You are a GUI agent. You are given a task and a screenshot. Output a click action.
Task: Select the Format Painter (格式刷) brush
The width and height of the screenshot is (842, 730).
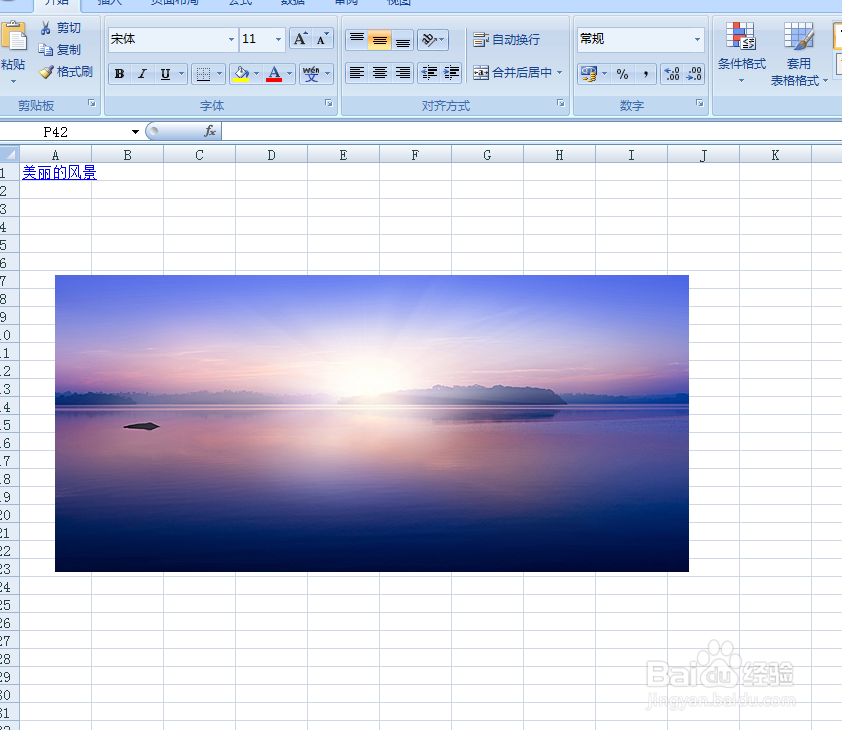[46, 72]
